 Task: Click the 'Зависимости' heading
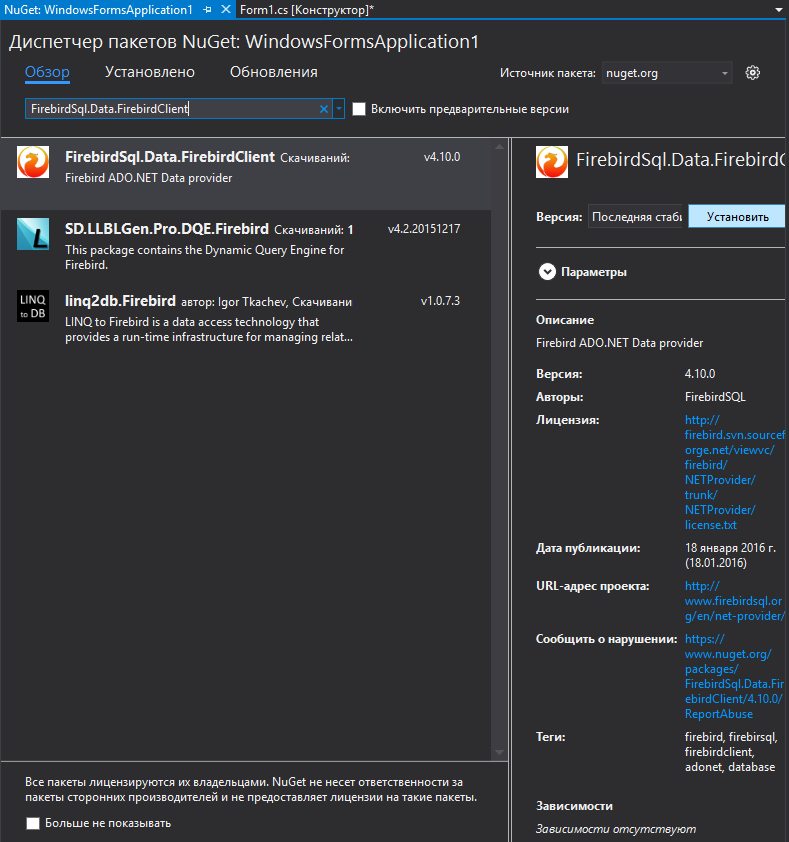click(574, 806)
